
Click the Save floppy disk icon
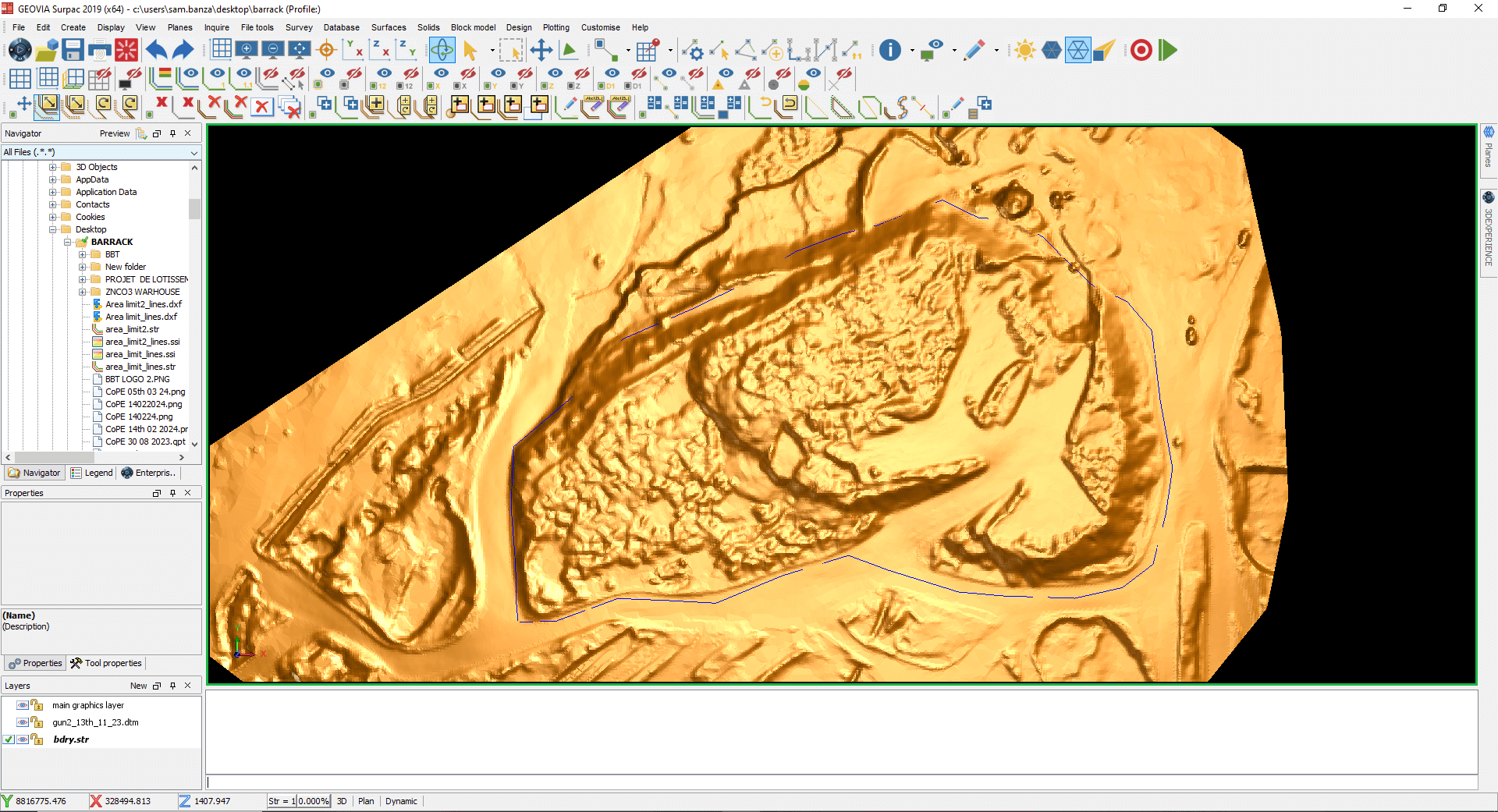pos(73,51)
